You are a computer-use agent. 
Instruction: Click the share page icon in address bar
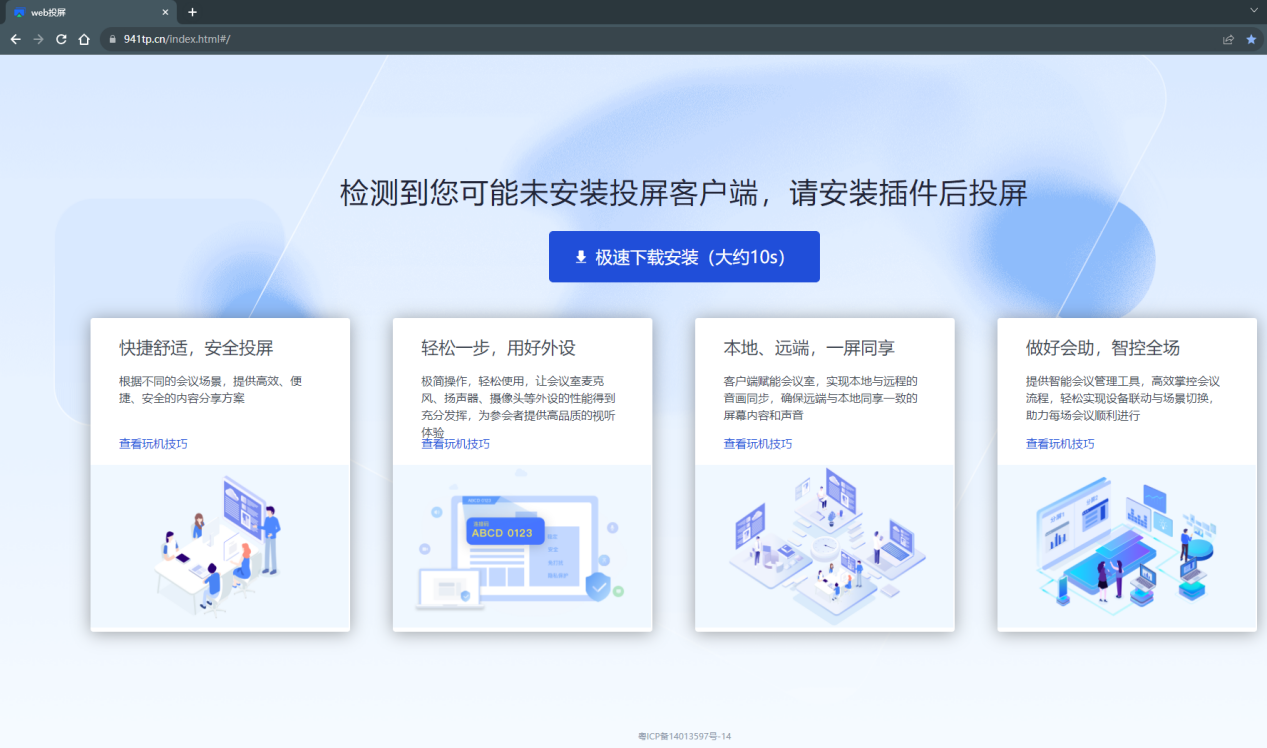coord(1228,39)
